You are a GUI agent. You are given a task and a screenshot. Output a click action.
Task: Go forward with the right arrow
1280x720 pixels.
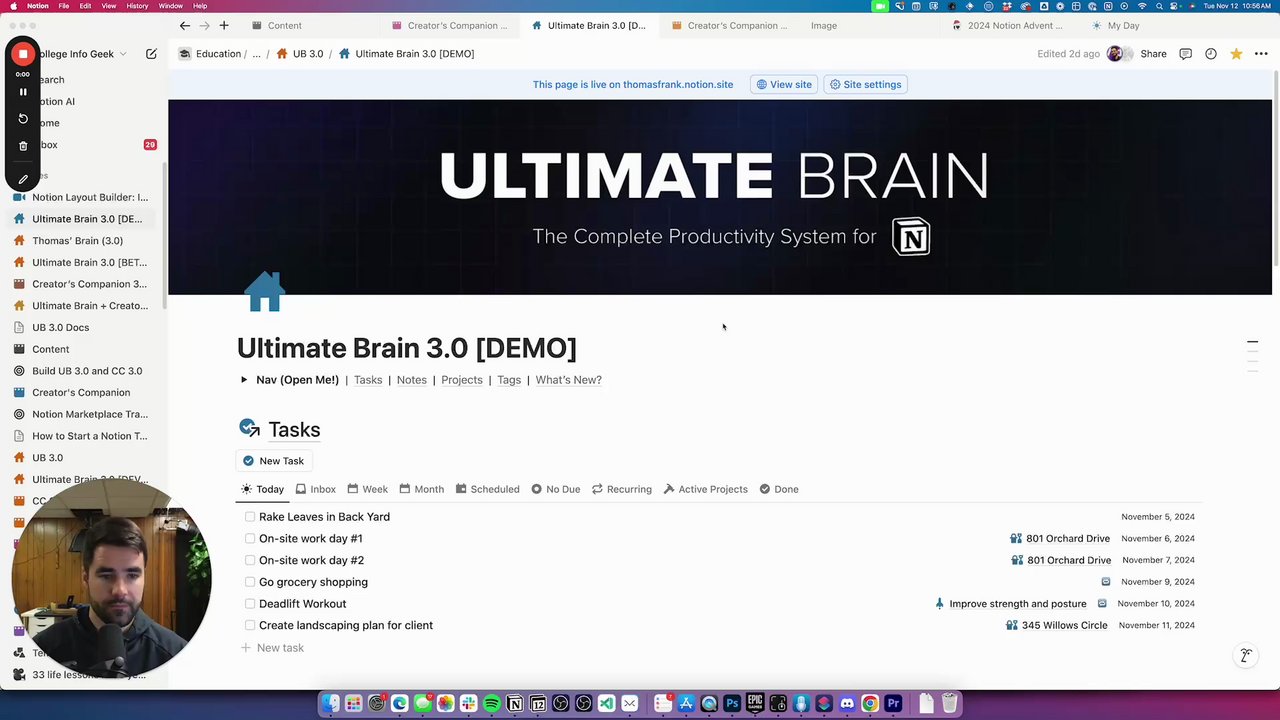[x=204, y=25]
